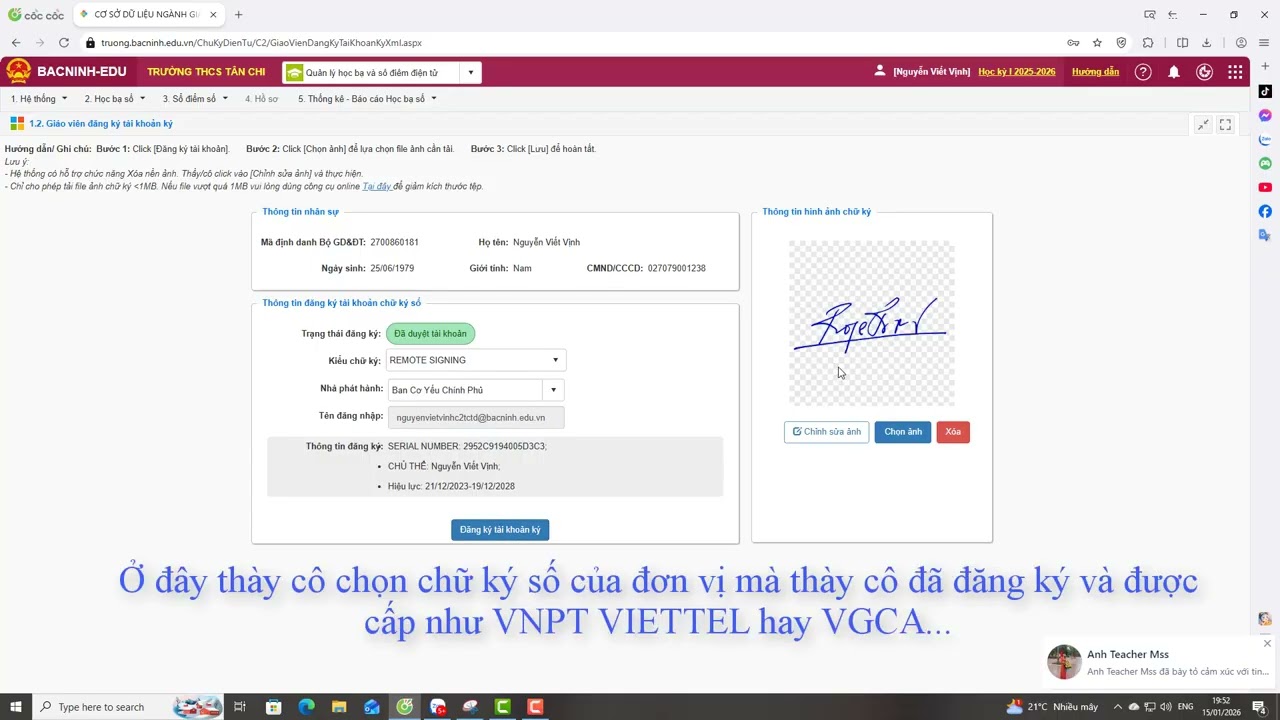Click the Windows Start button

pos(16,707)
